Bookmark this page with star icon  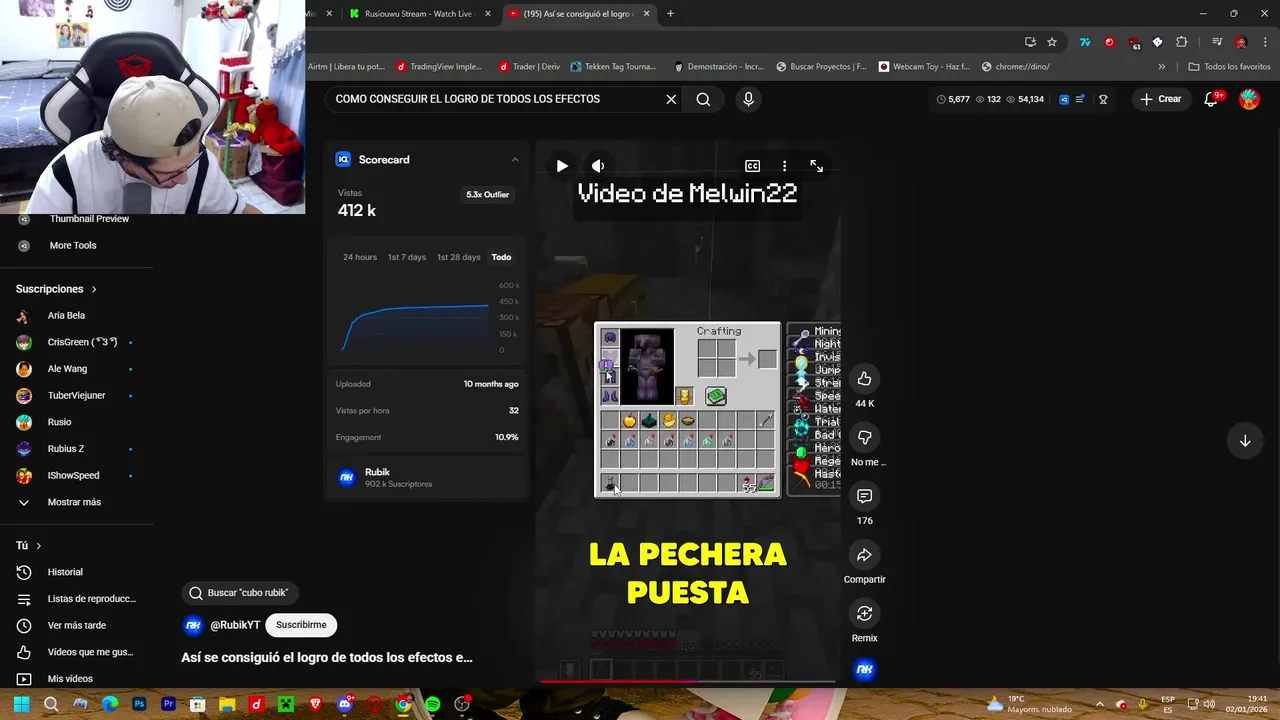[1052, 42]
